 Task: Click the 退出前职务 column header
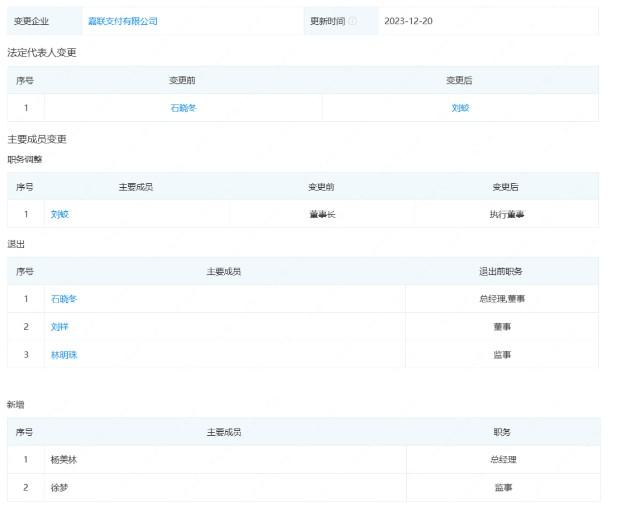pos(502,271)
